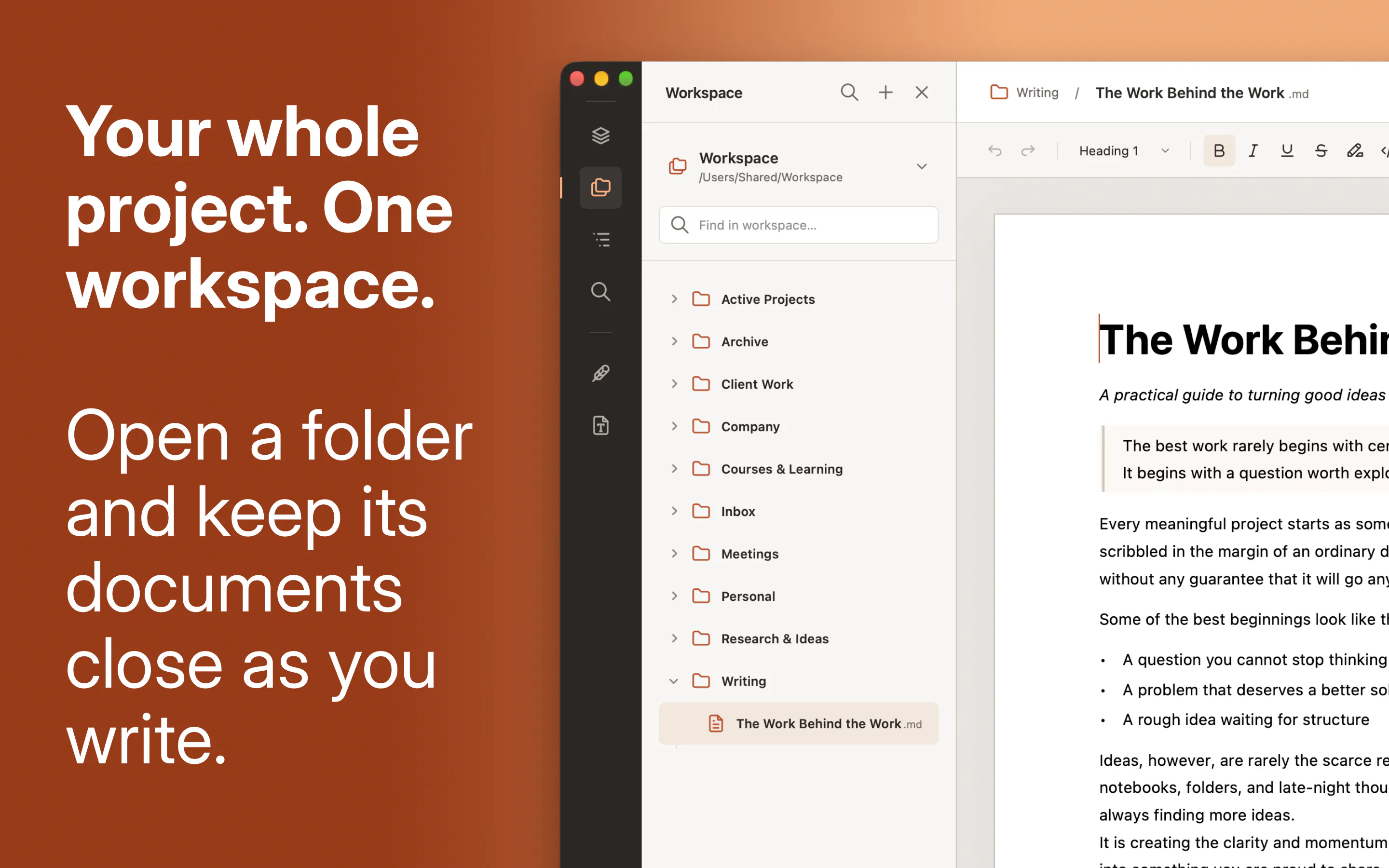Collapse the Writing folder chevron
The height and width of the screenshot is (868, 1389).
click(674, 681)
